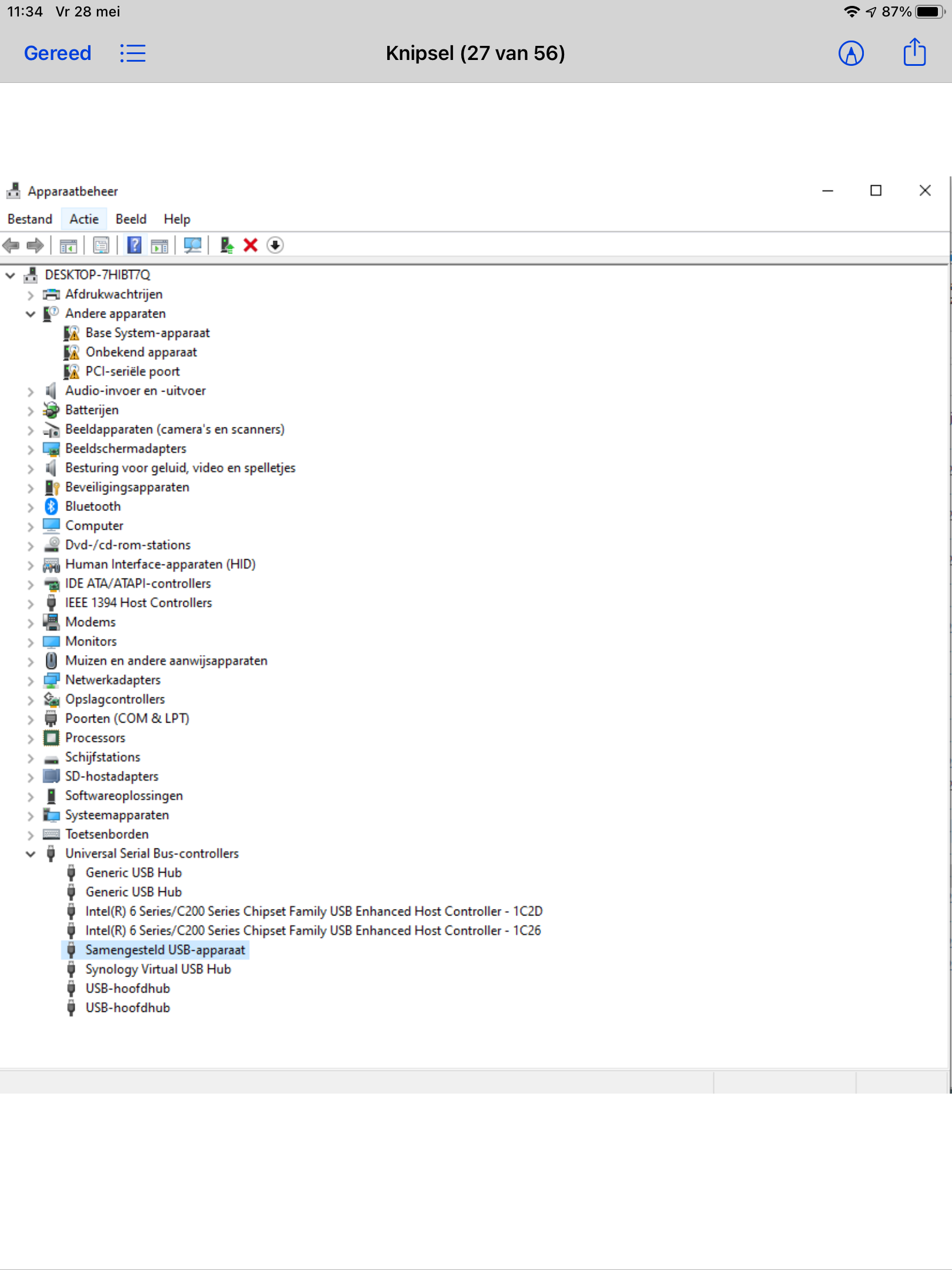Click the Update driver toolbar icon
This screenshot has height=1270, width=952.
(x=227, y=245)
